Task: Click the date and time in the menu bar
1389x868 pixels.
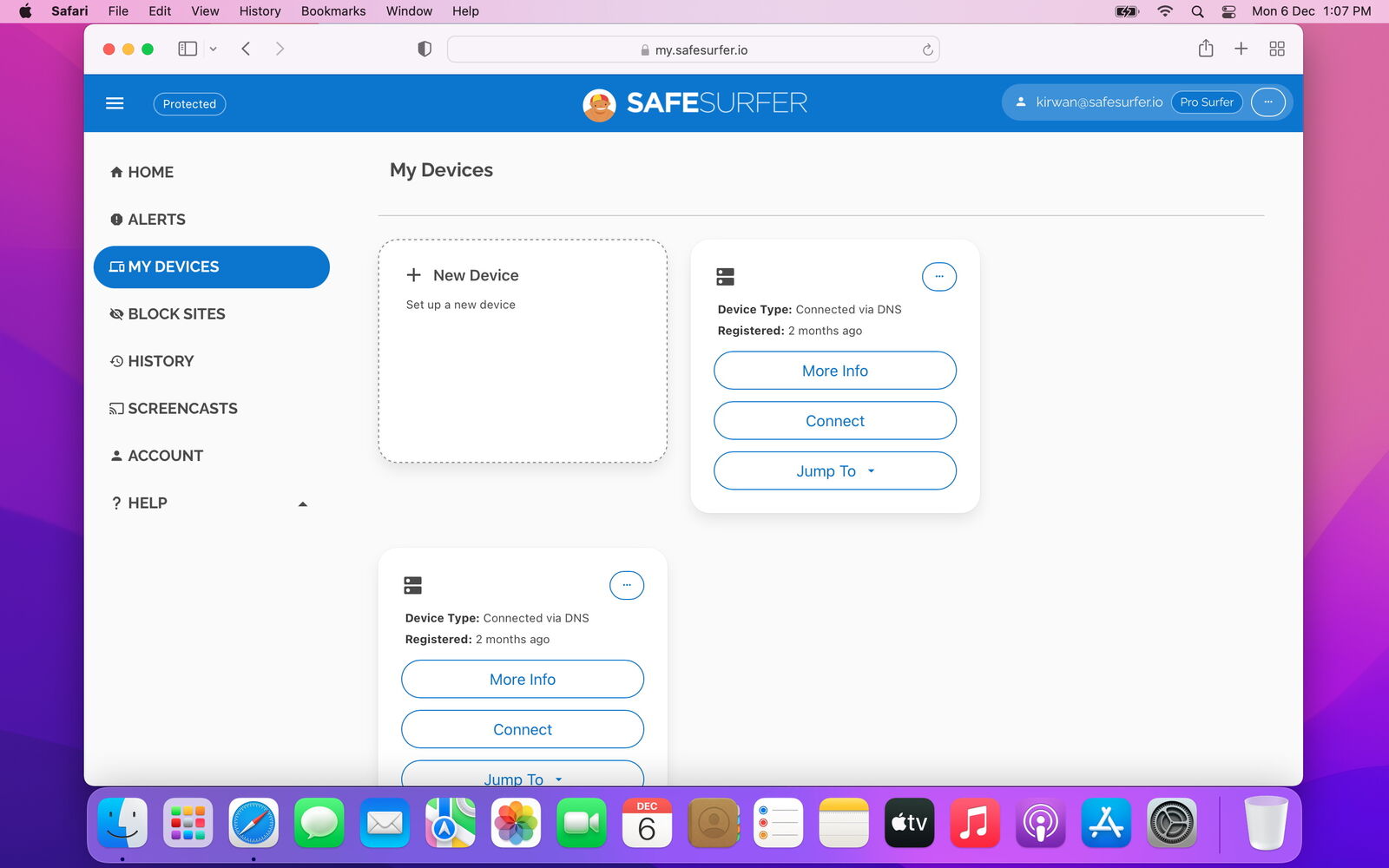Action: pyautogui.click(x=1311, y=11)
